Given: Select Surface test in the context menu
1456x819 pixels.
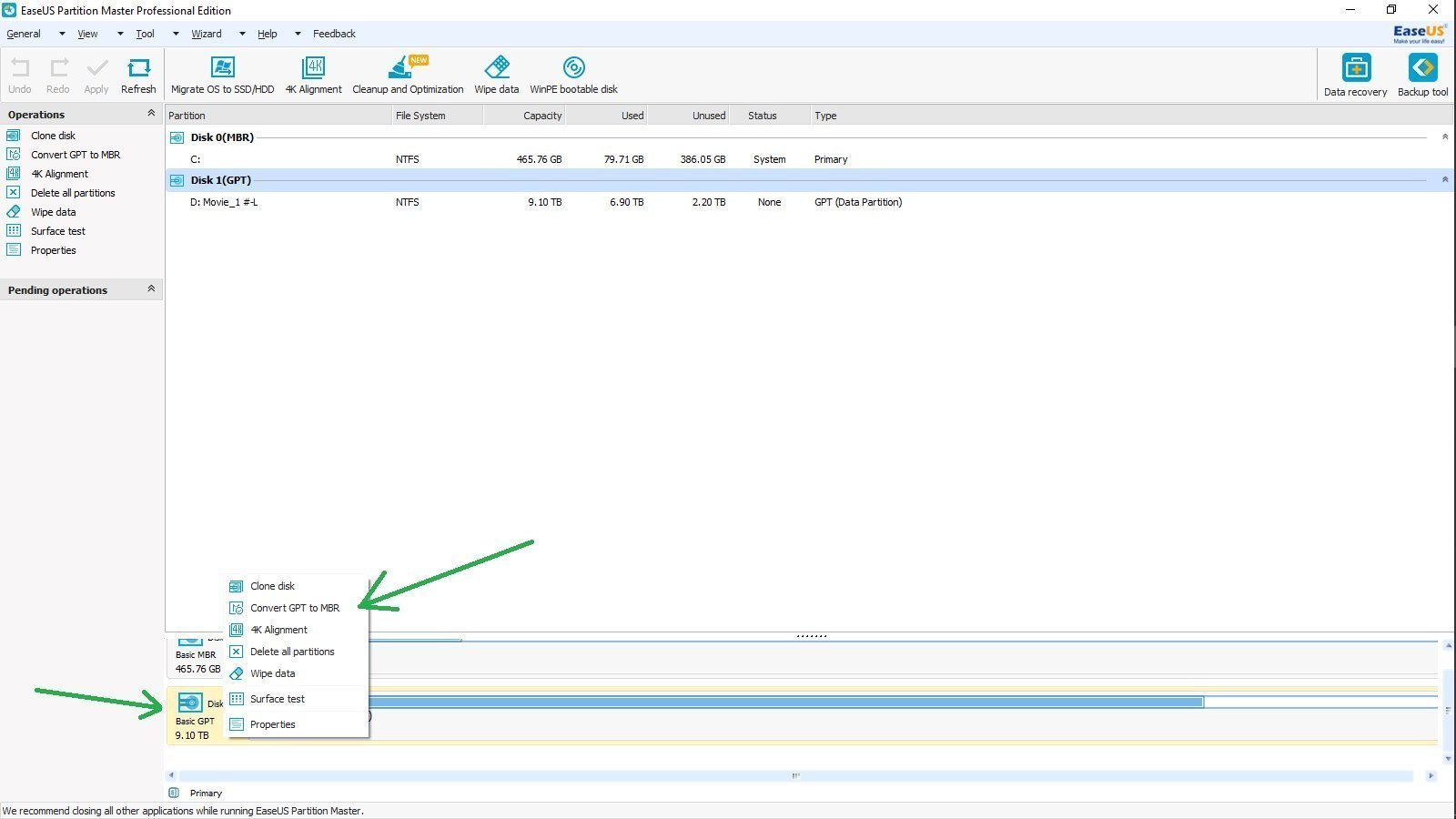Looking at the screenshot, I should coord(296,699).
